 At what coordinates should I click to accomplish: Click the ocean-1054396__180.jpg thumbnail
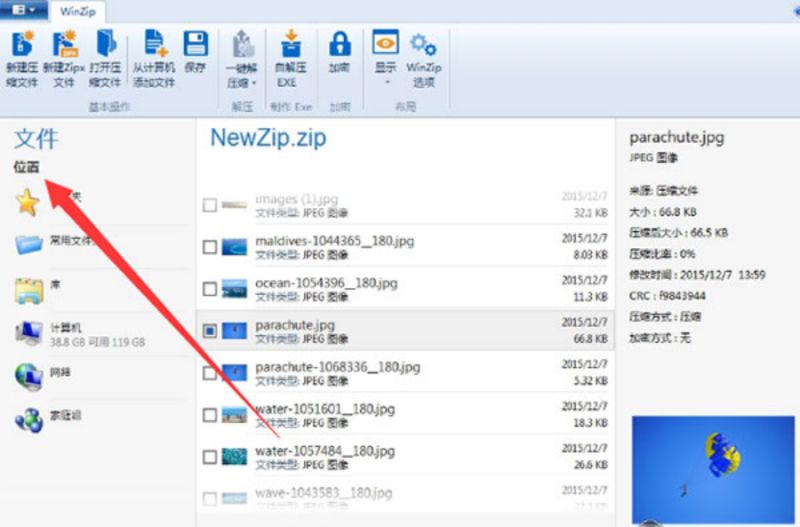tap(234, 289)
